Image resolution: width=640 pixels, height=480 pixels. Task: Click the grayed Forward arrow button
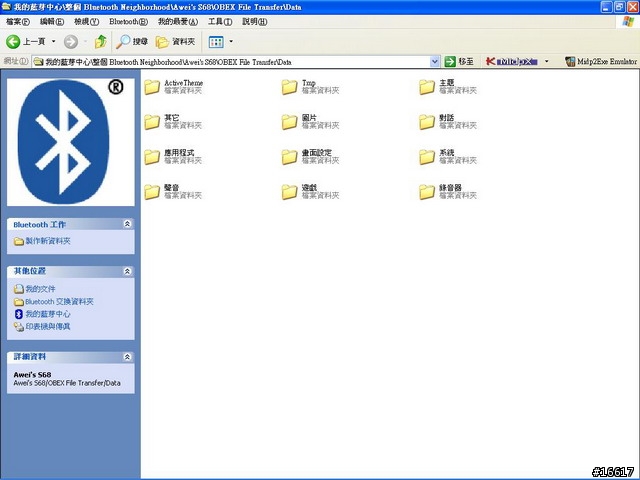tap(71, 42)
